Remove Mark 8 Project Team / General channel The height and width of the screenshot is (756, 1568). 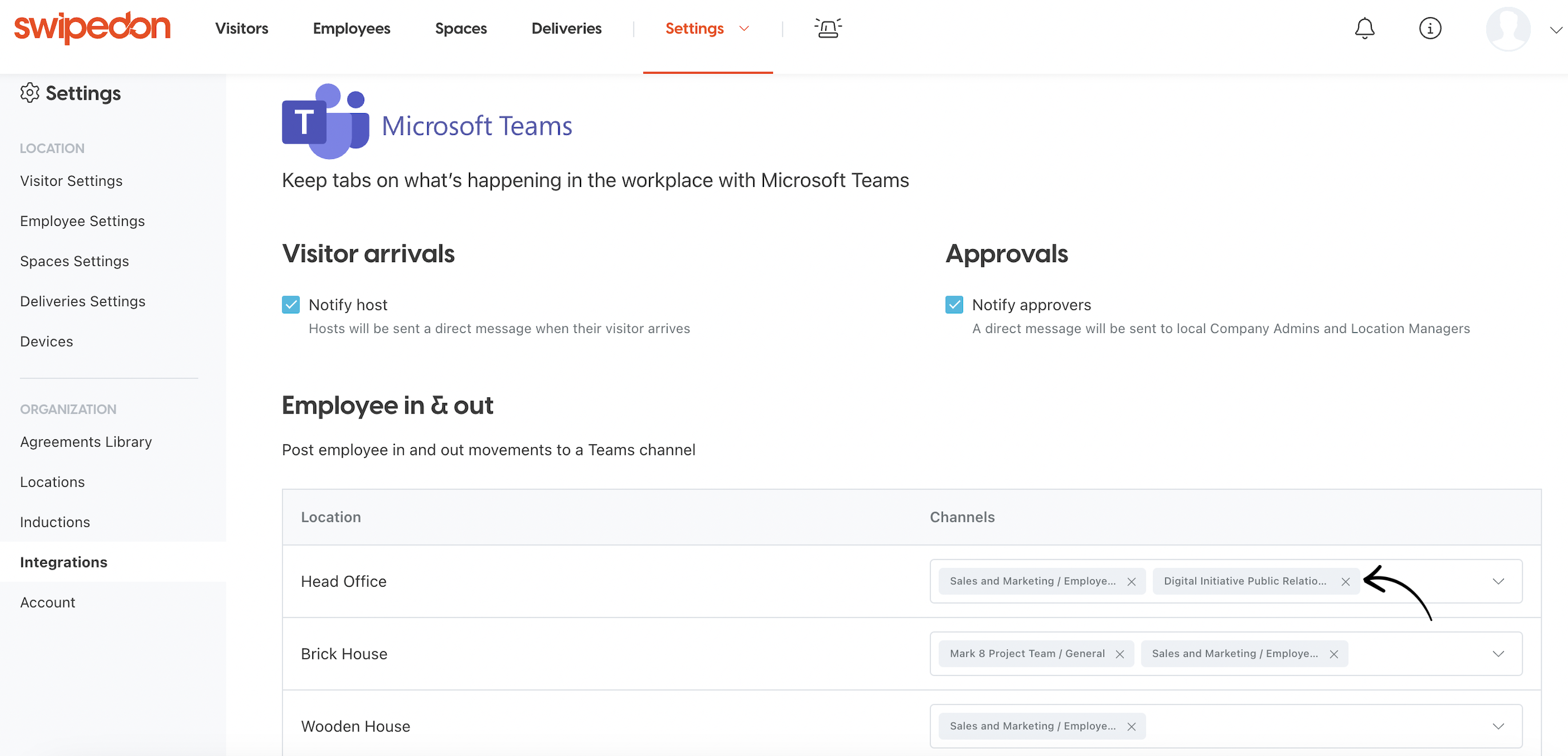[x=1120, y=654]
